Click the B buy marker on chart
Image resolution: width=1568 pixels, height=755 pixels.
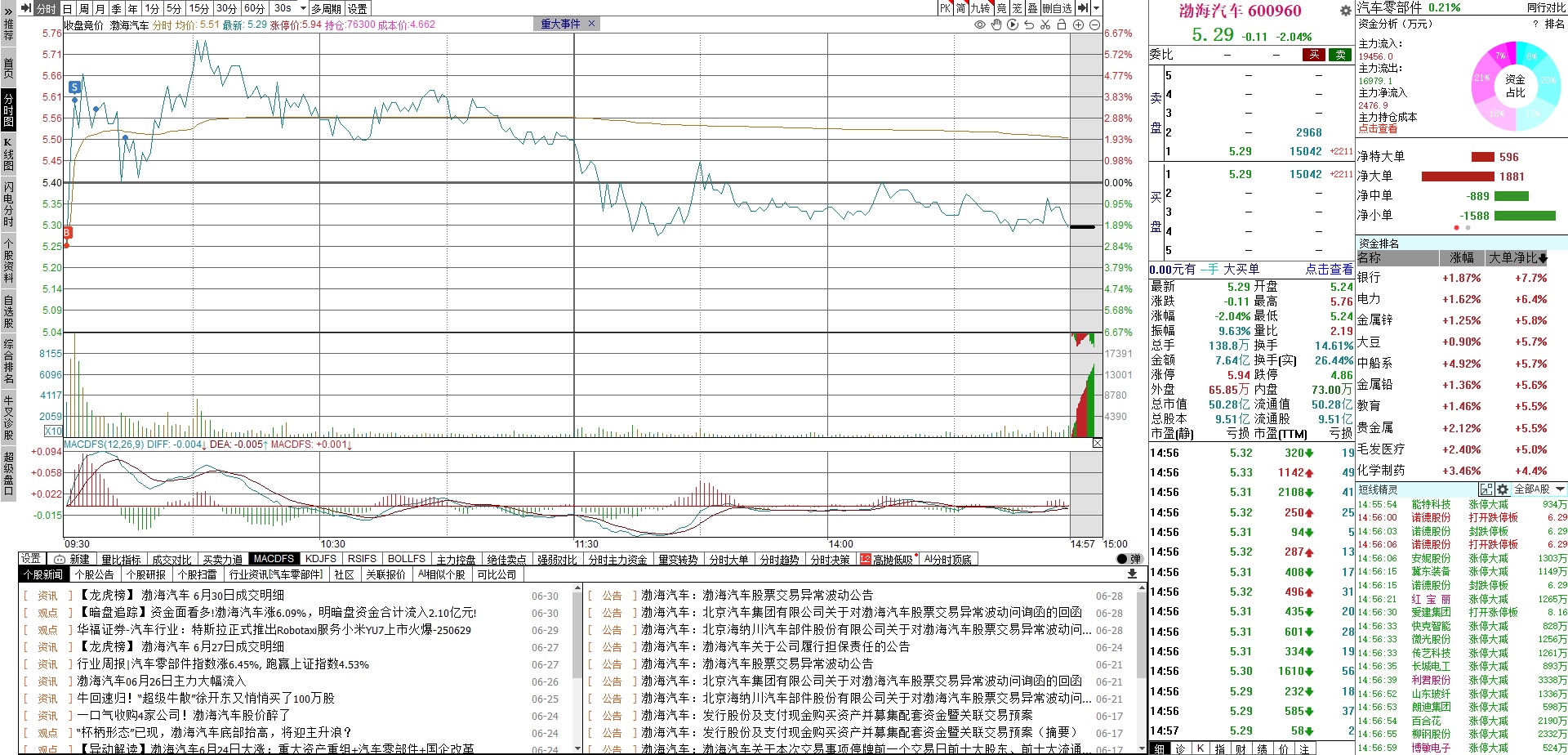[x=67, y=233]
